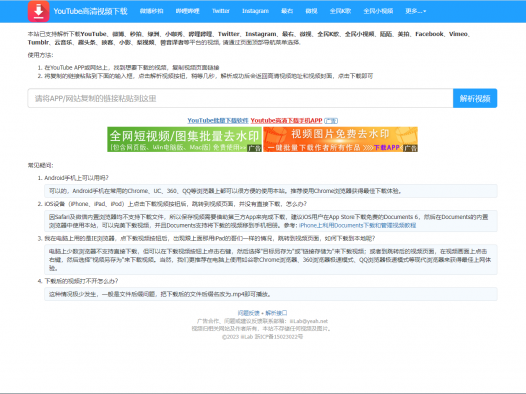Go to the Twitter navigation tab
This screenshot has width=526, height=394.
click(x=221, y=11)
